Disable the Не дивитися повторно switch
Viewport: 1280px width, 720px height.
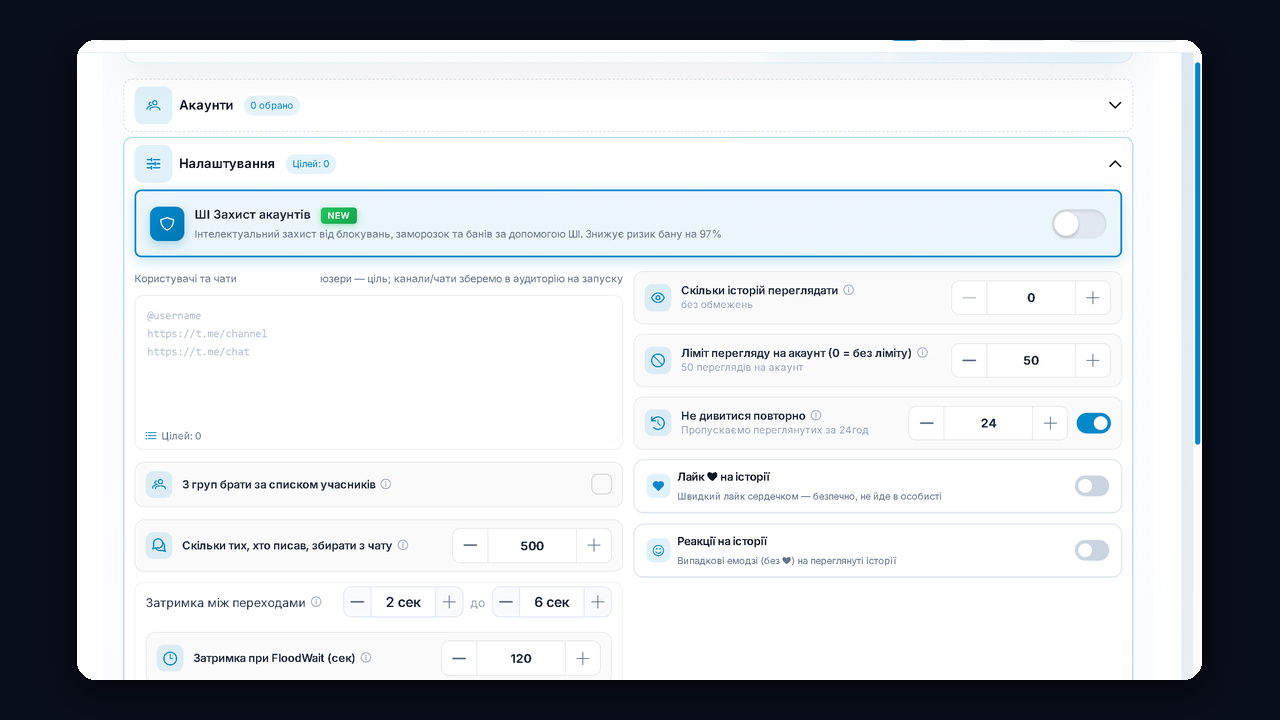pyautogui.click(x=1093, y=423)
